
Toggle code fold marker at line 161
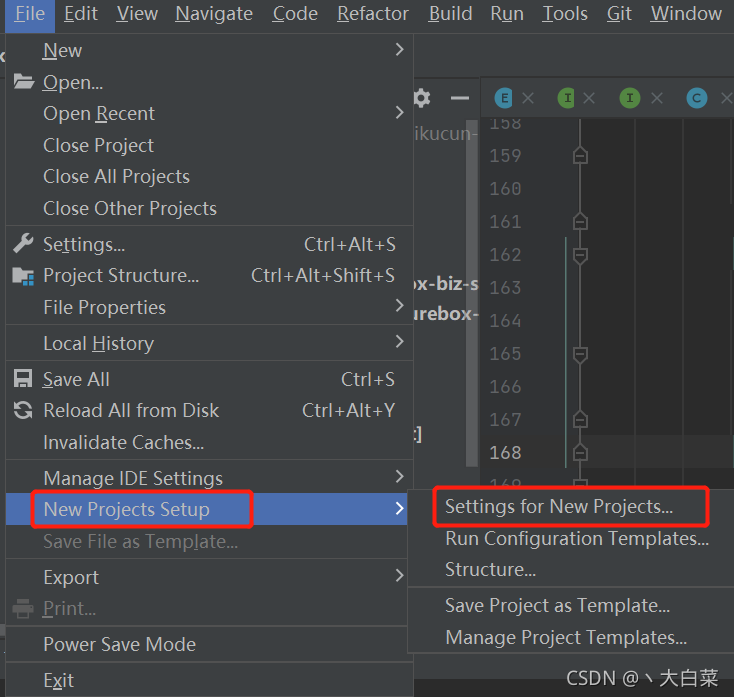580,221
